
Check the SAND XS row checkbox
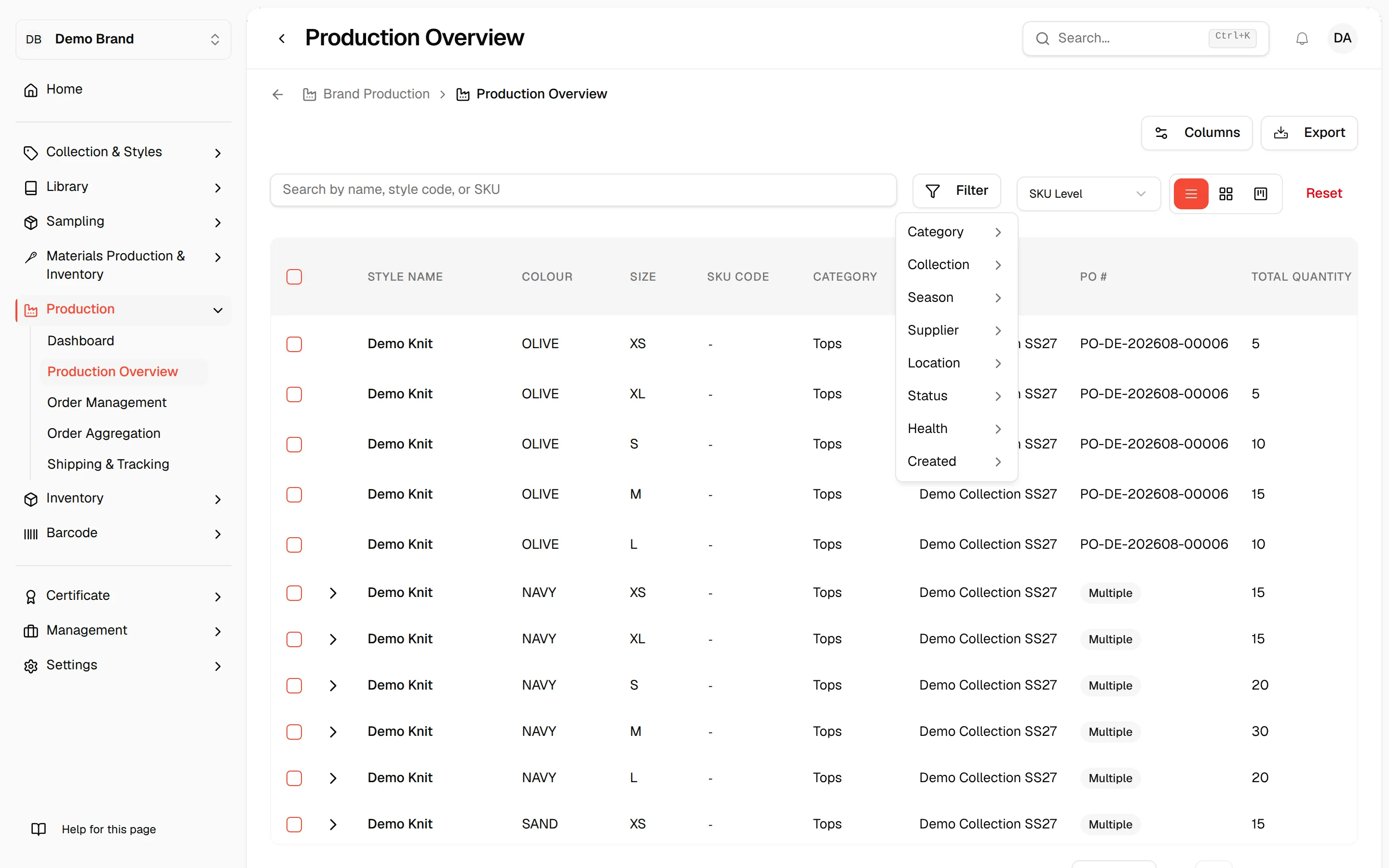click(294, 825)
